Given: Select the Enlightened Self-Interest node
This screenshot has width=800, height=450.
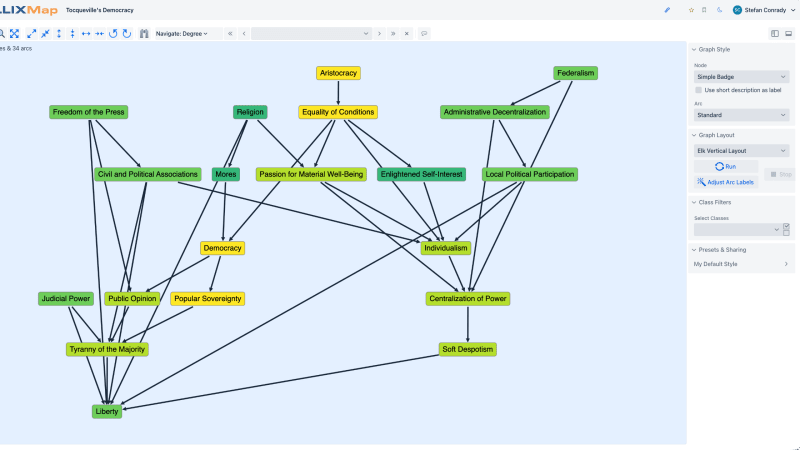Looking at the screenshot, I should click(x=421, y=174).
